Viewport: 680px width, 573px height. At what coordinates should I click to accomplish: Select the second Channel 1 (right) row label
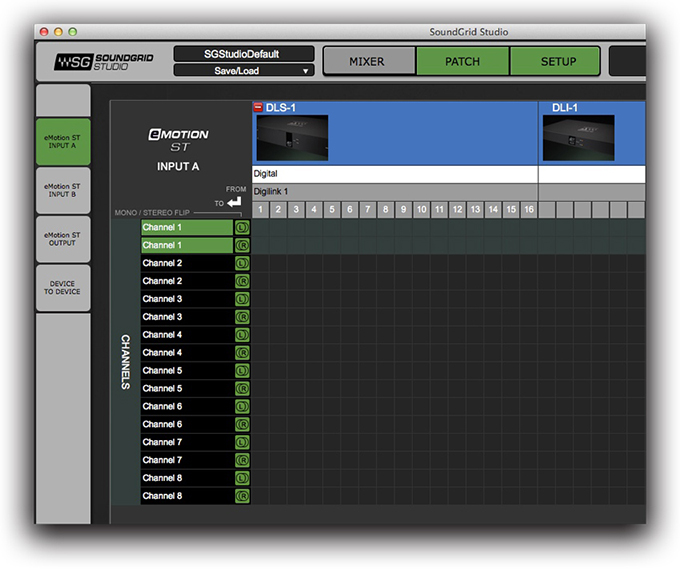point(187,246)
